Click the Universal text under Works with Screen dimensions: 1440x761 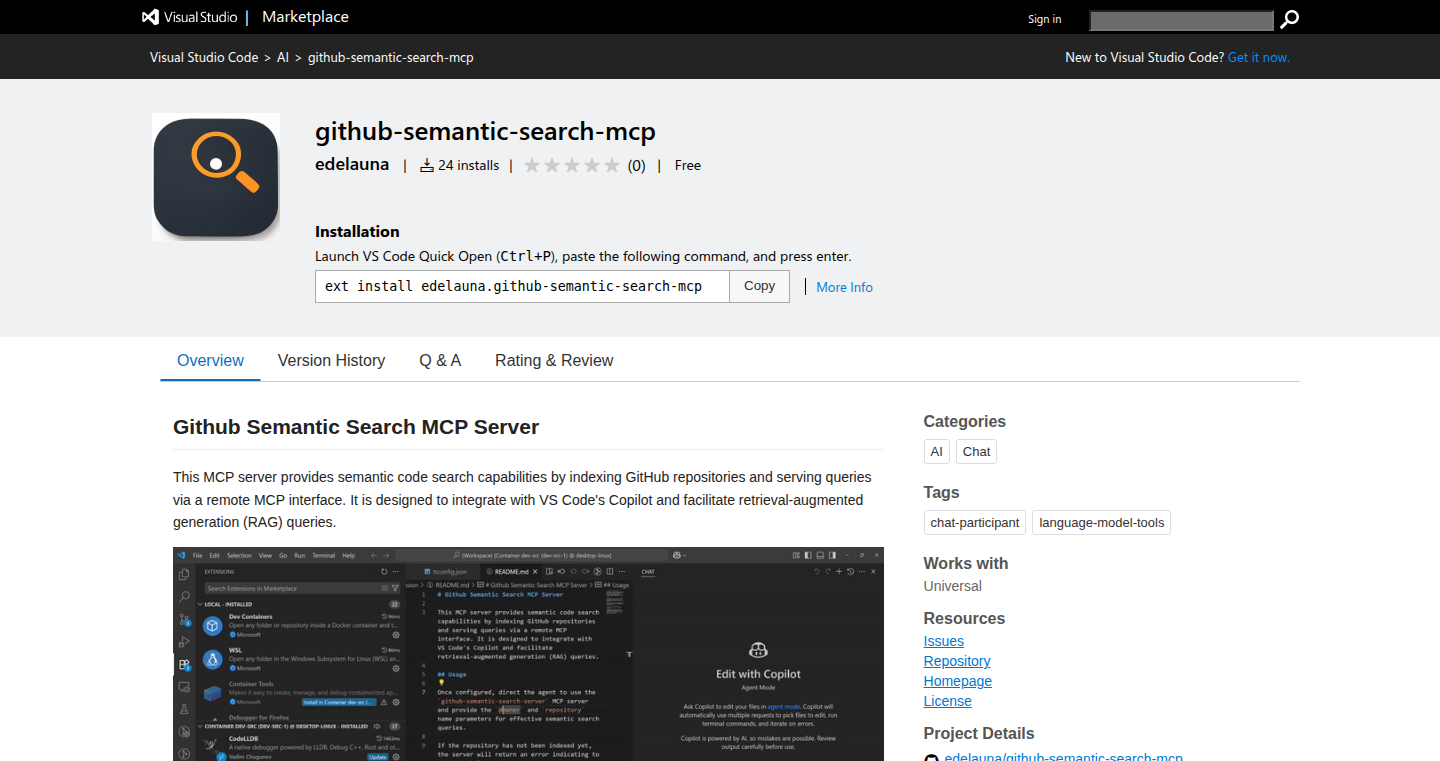[953, 586]
